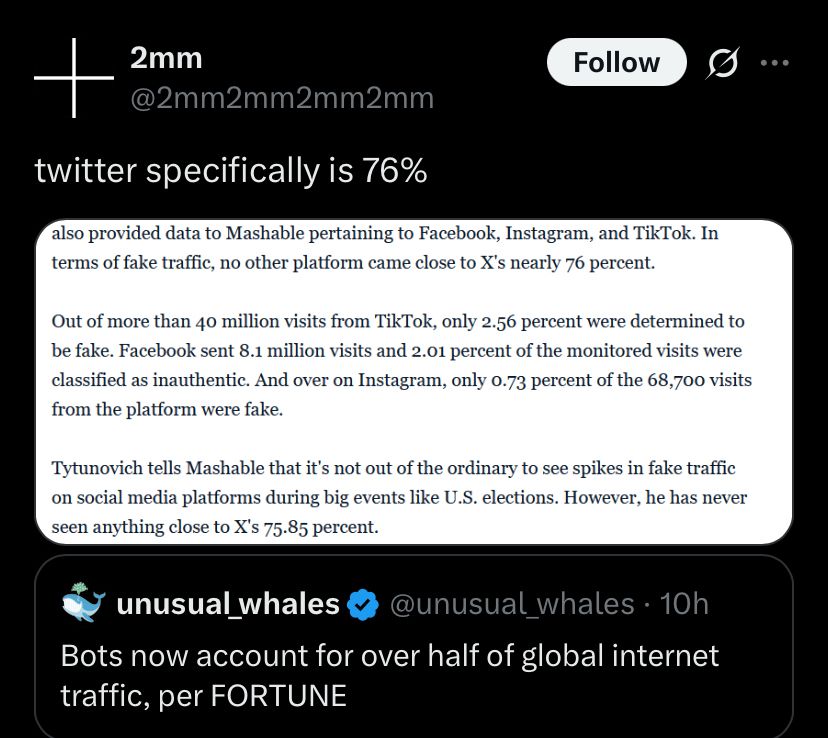Click the 'seen anything close to X's 75.85 percent' line
The image size is (828, 738).
pos(215,527)
